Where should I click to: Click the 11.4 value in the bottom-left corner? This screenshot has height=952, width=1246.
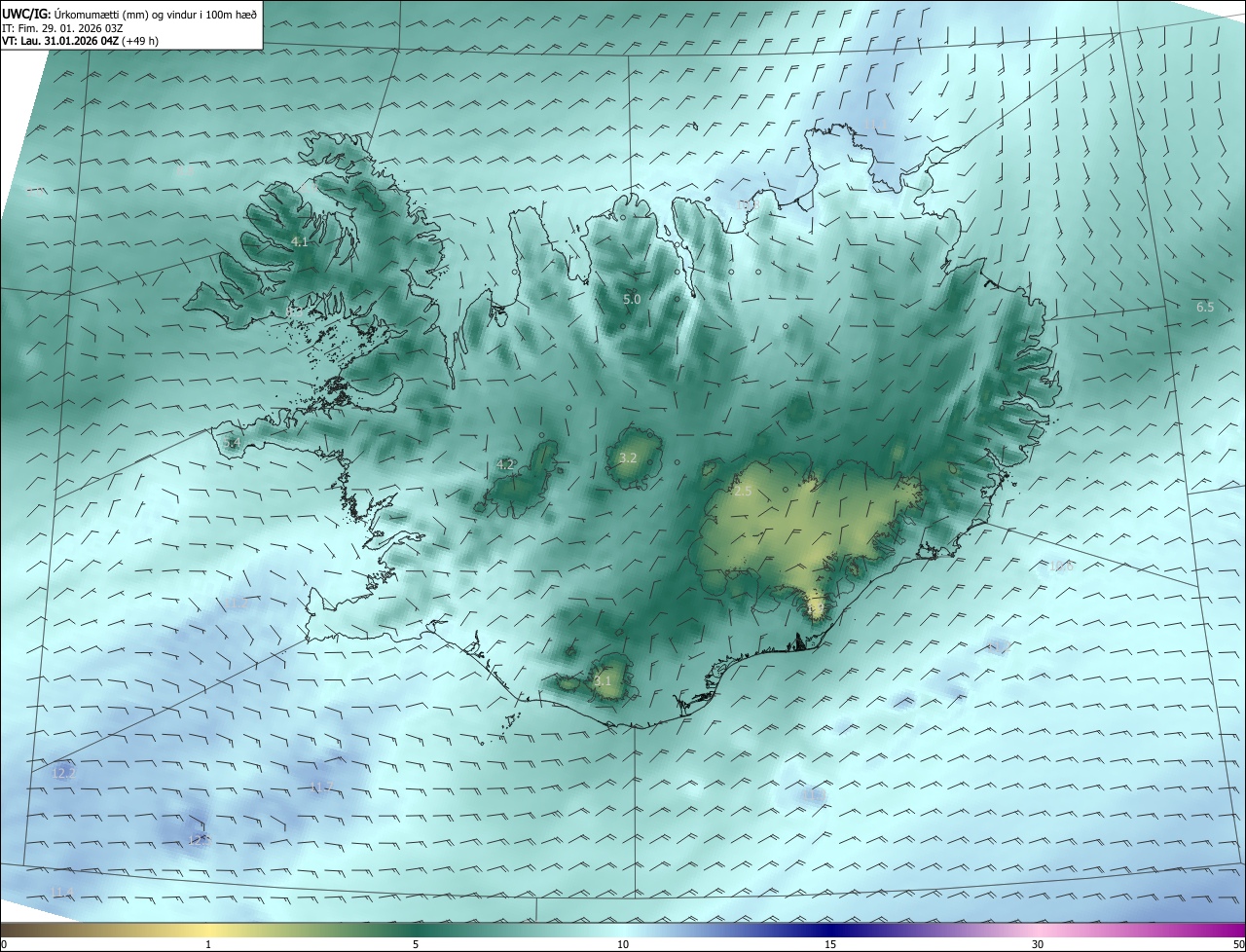pos(63,893)
